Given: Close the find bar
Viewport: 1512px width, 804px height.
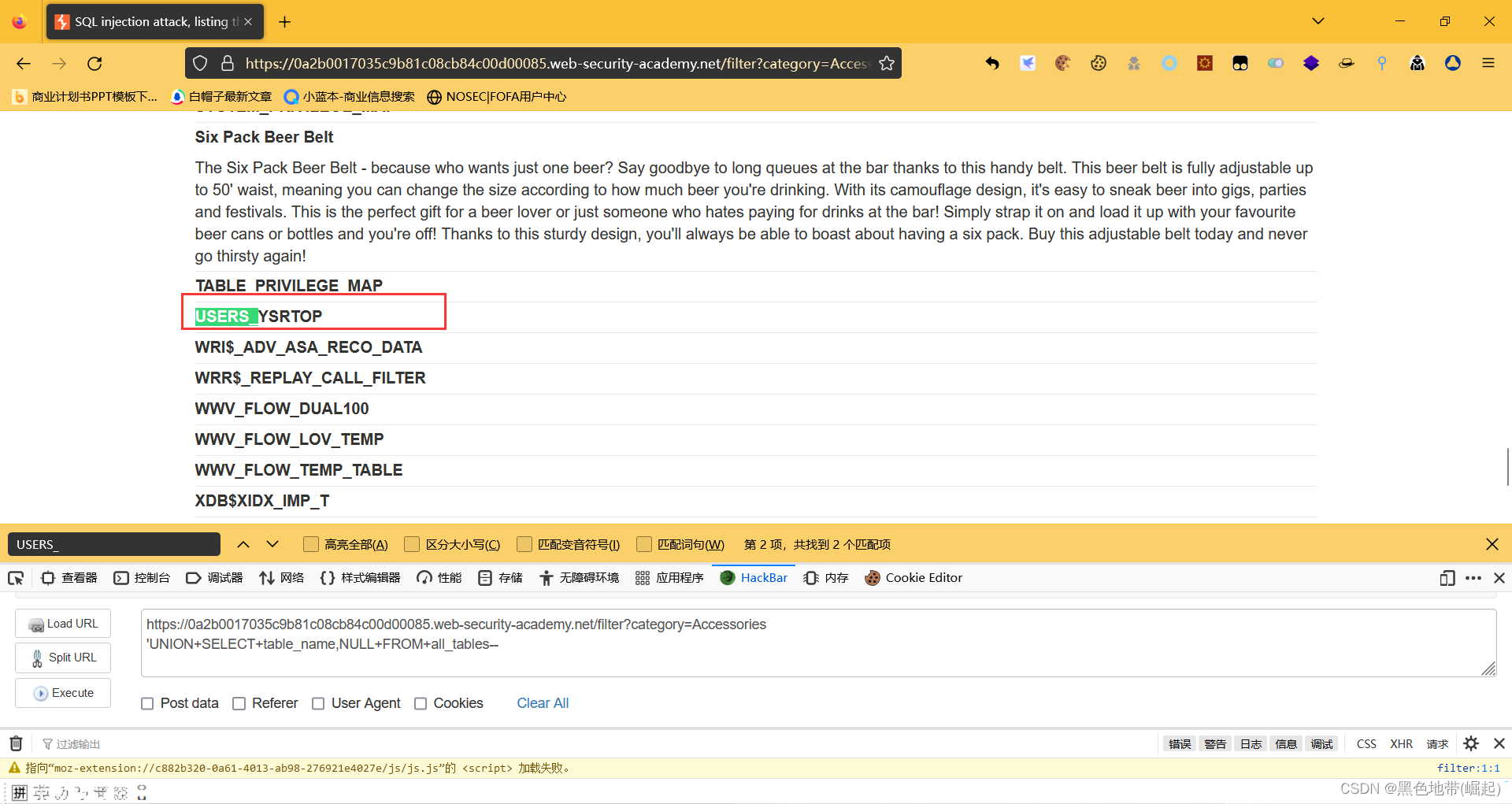Looking at the screenshot, I should [1492, 545].
